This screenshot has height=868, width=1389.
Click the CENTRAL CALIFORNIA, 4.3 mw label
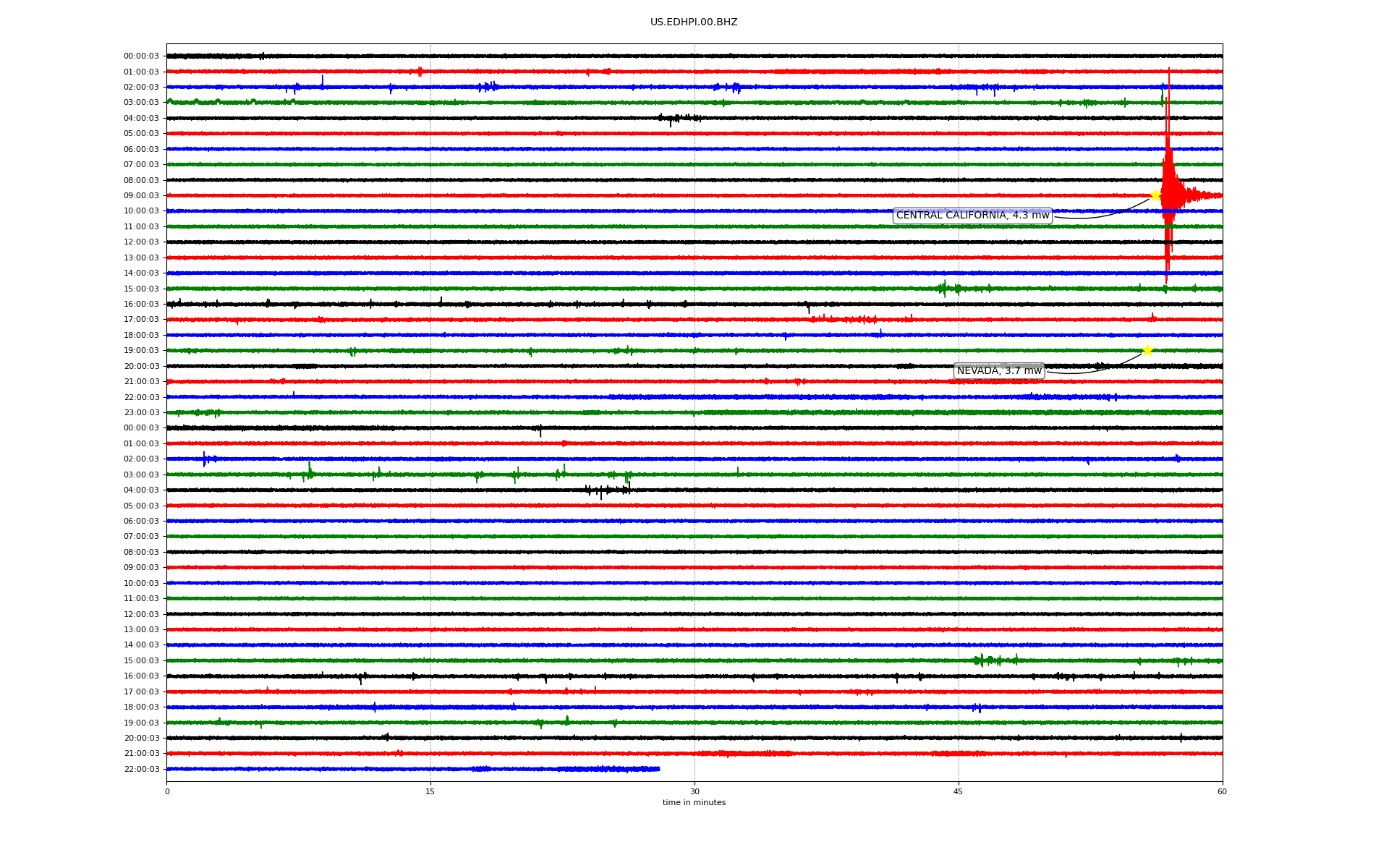tap(972, 216)
